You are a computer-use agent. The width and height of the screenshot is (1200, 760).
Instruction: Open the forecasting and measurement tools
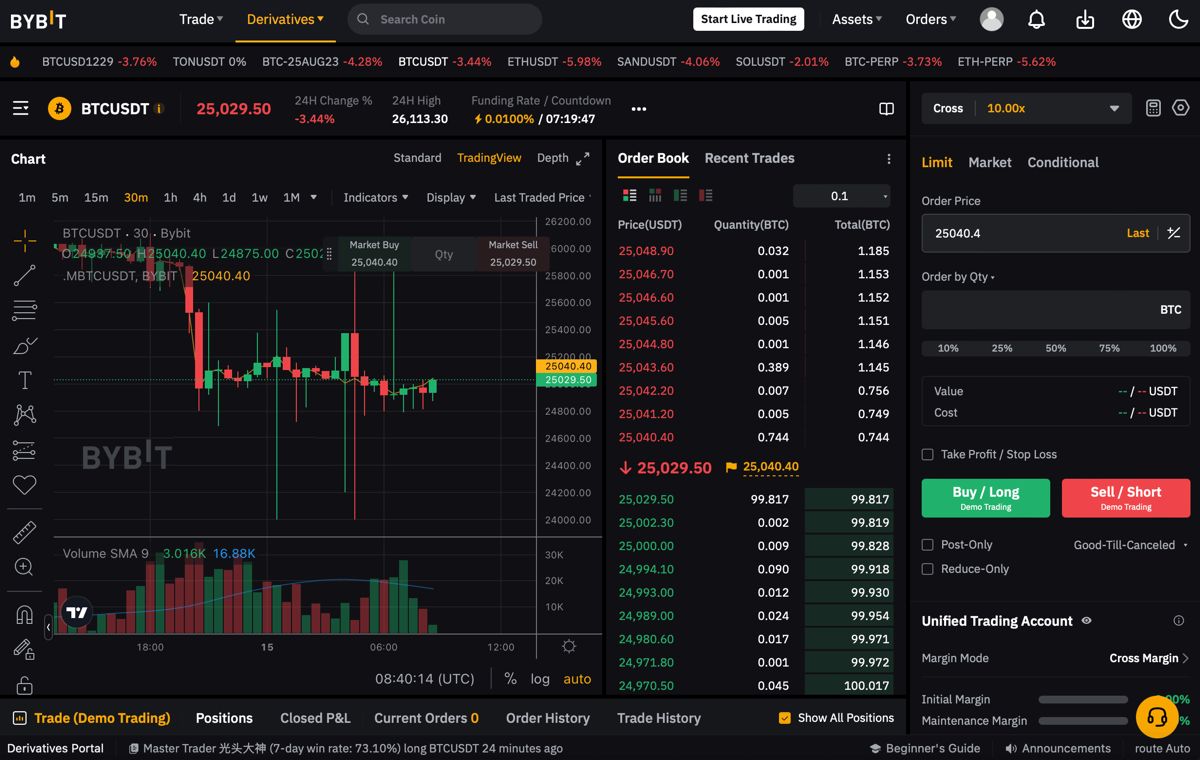pos(25,450)
